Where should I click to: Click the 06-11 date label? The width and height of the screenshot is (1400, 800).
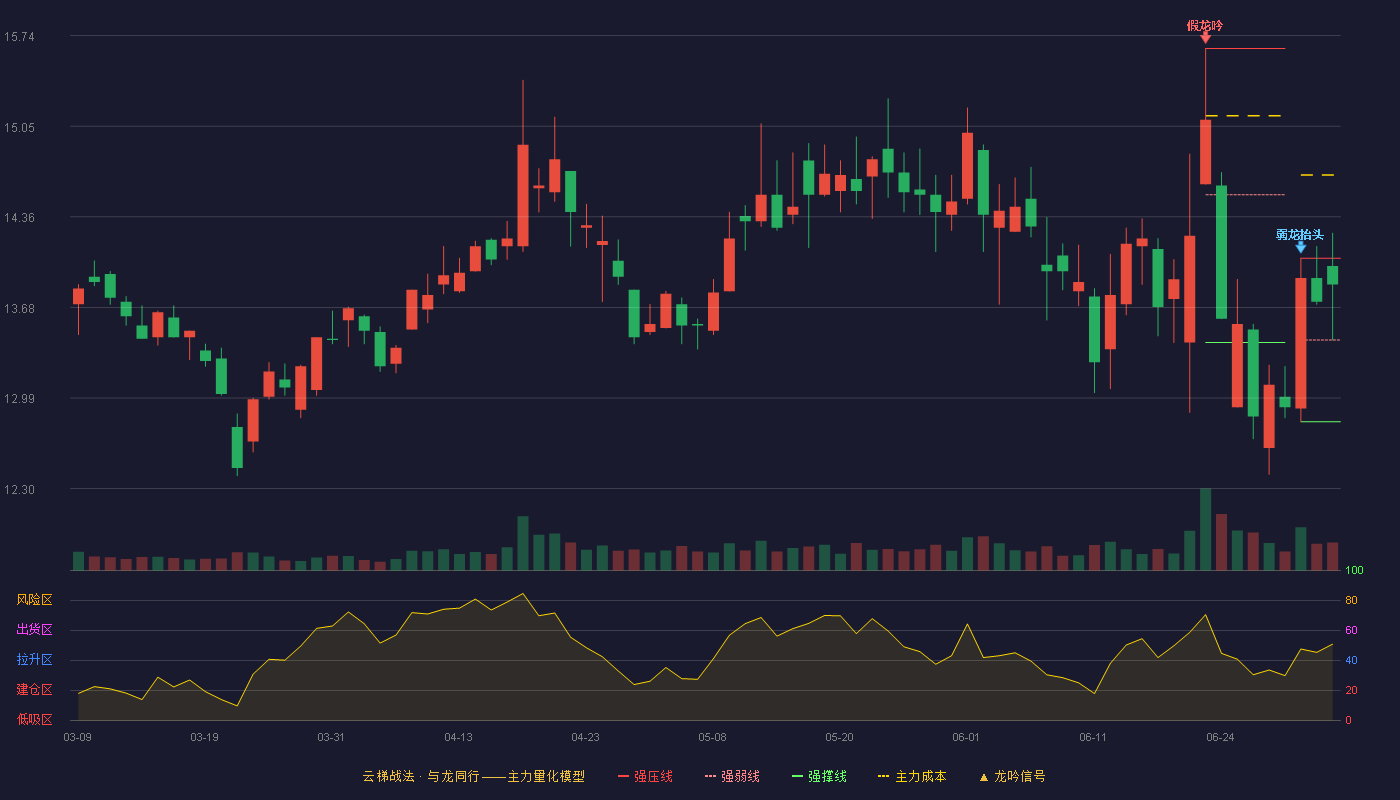click(1093, 737)
